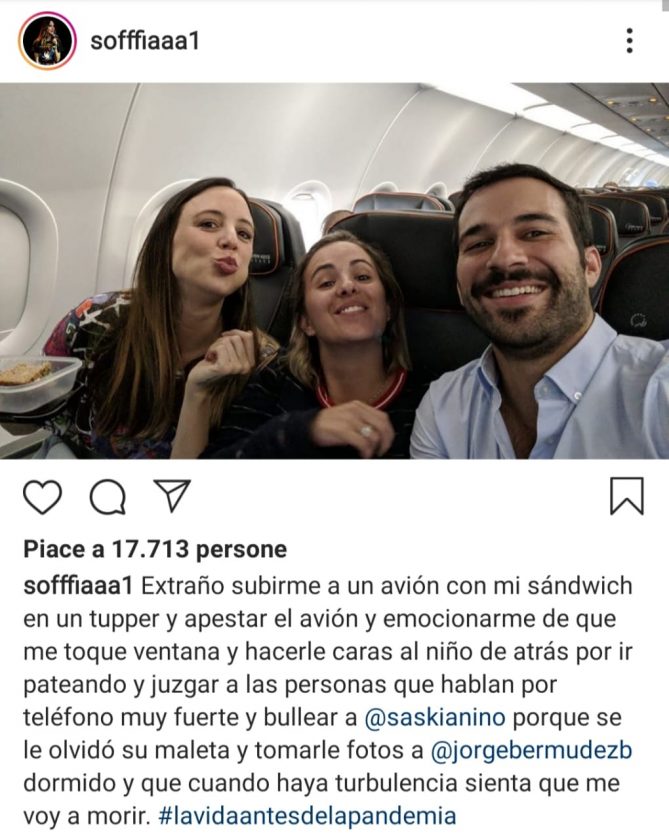Show who liked: Piace a 17.713 persone
The height and width of the screenshot is (840, 669).
tap(155, 550)
